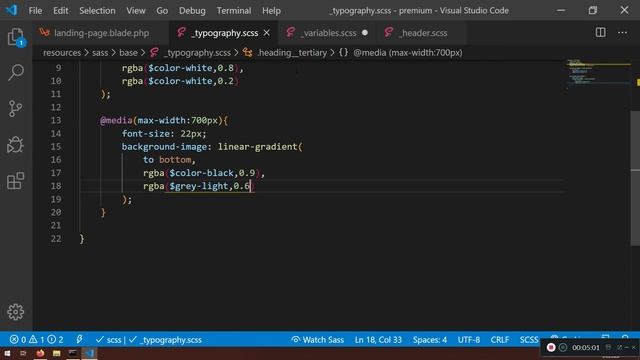This screenshot has width=640, height=360.
Task: Click the closing brace on line 22
Action: pyautogui.click(x=82, y=239)
